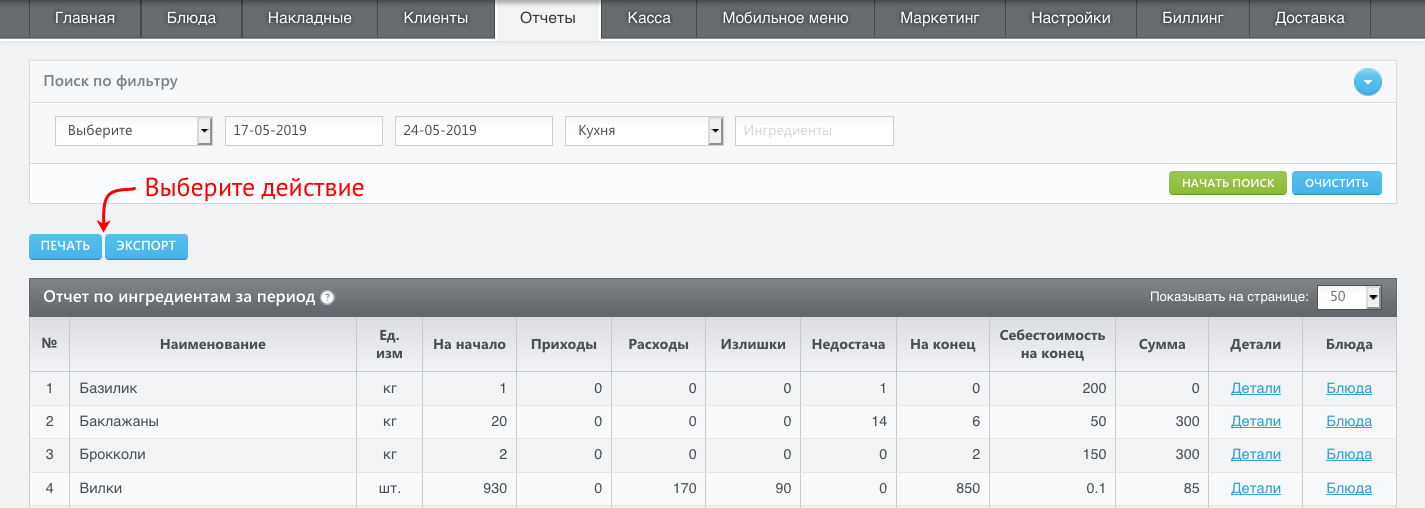Select the Баклажаны ingredient name cell

(x=213, y=421)
